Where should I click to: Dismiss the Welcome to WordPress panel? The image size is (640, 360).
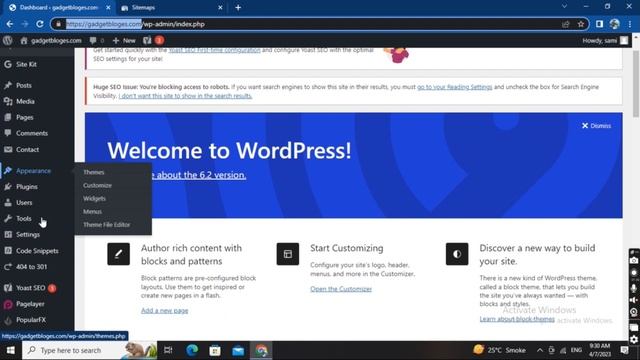(596, 126)
